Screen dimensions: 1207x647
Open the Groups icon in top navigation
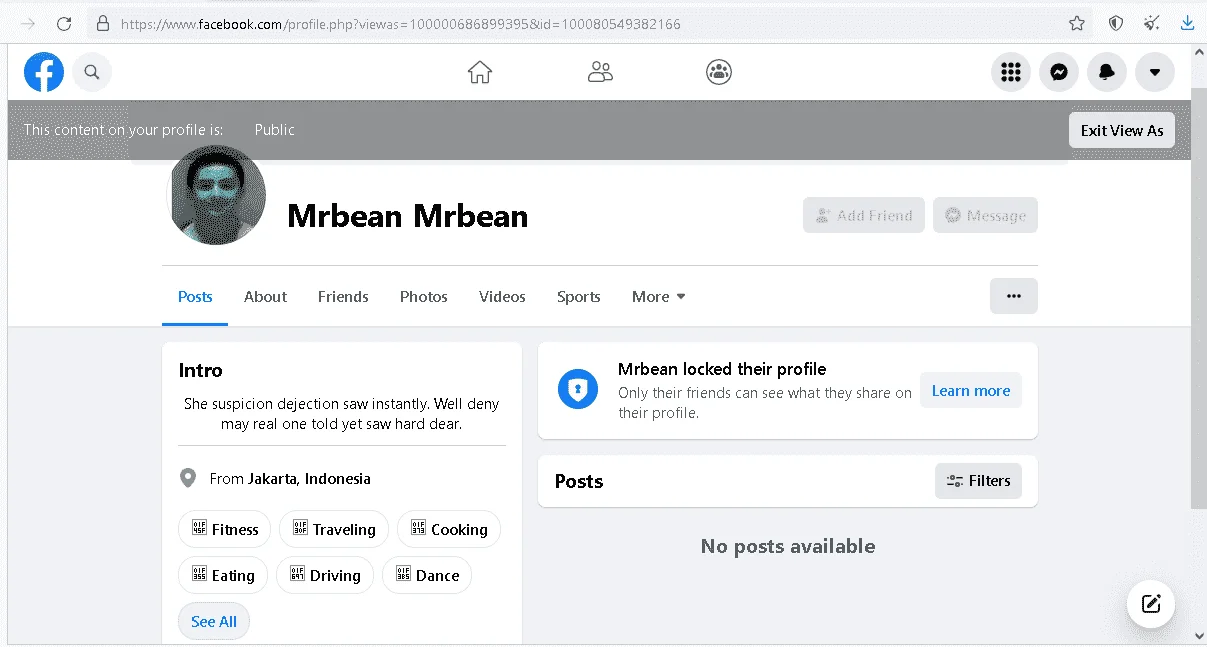coord(719,72)
